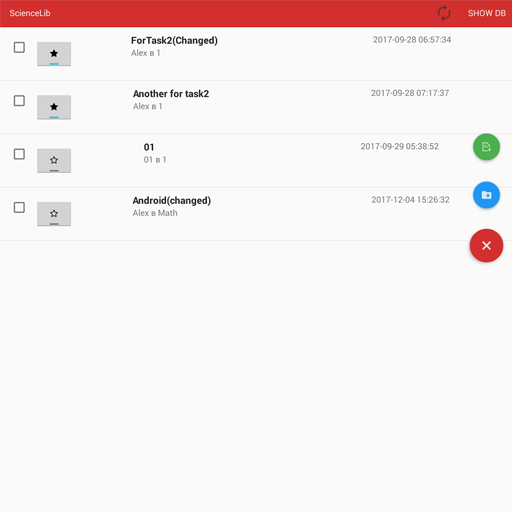The width and height of the screenshot is (512, 512).
Task: Unstar the ForTask2(Changed) favorite toggle
Action: click(x=54, y=54)
